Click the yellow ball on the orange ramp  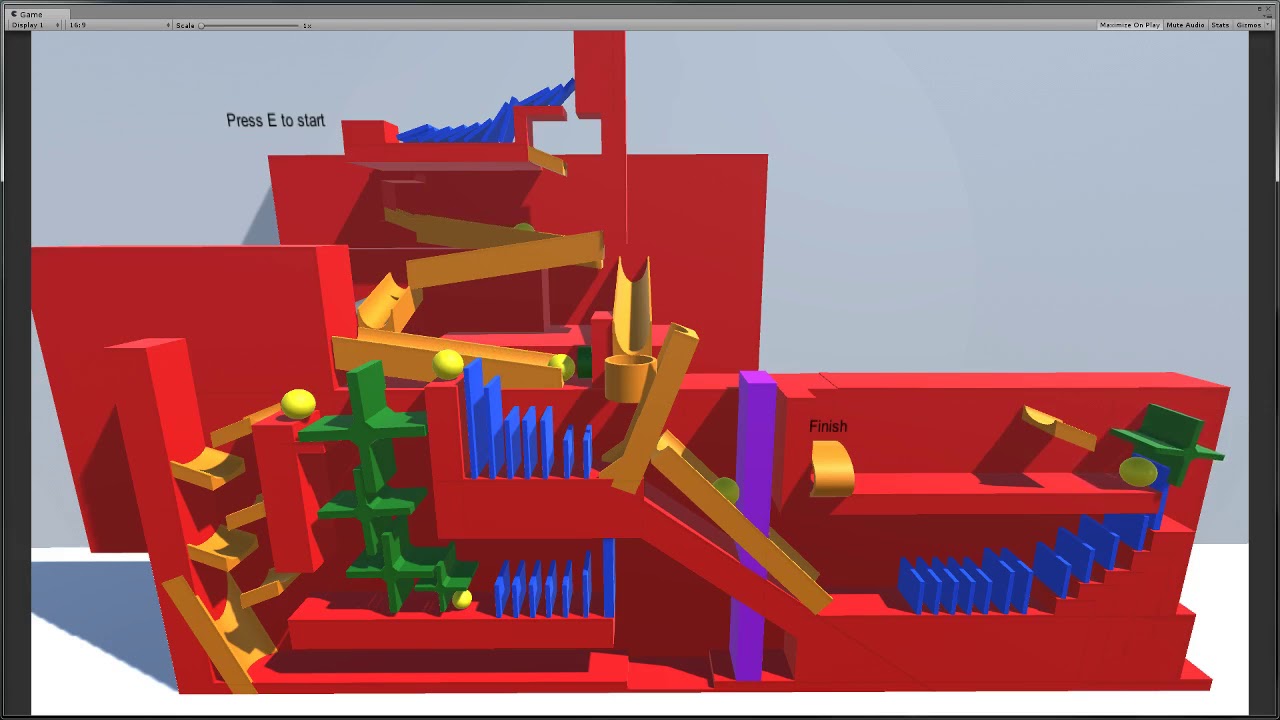448,363
